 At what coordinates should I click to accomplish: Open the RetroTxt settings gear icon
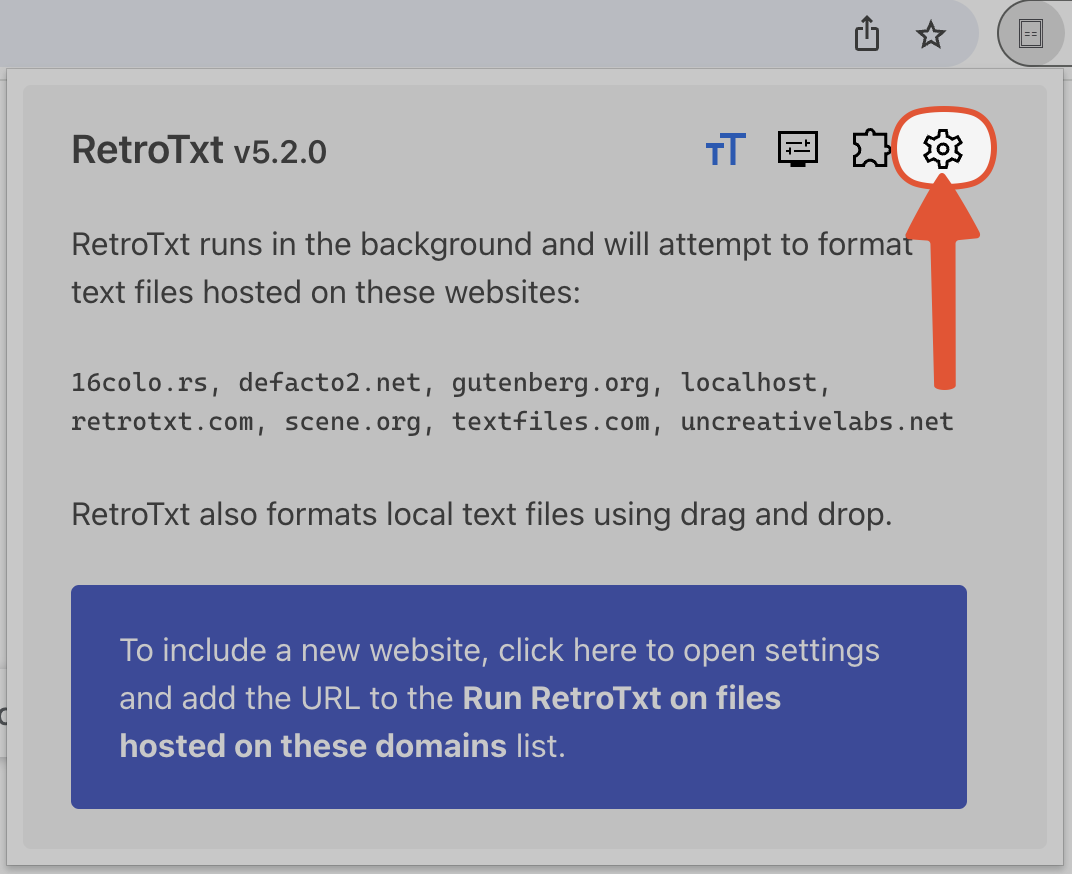click(943, 148)
